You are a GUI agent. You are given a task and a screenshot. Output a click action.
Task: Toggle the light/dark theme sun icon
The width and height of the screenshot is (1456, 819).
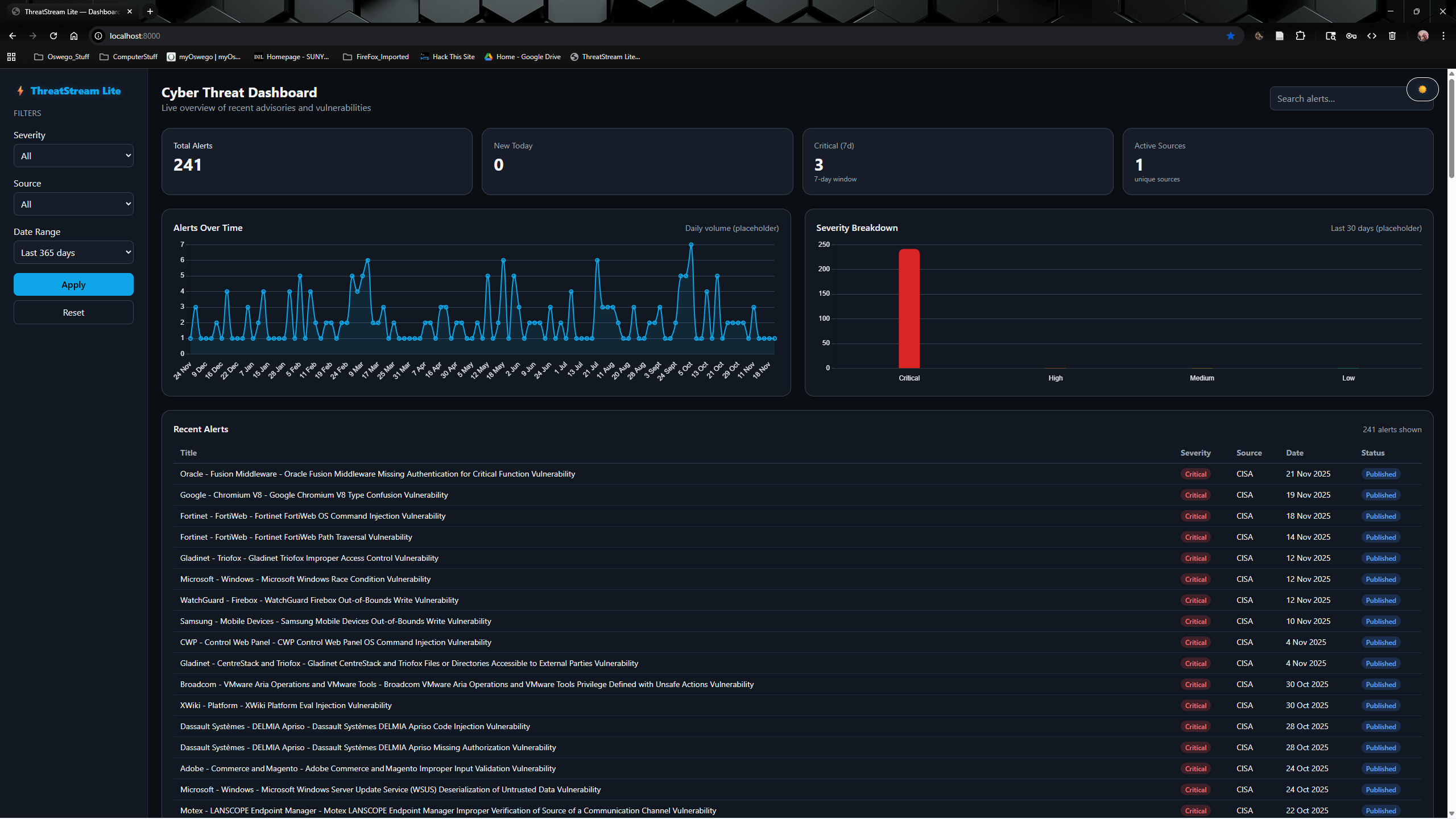tap(1422, 89)
